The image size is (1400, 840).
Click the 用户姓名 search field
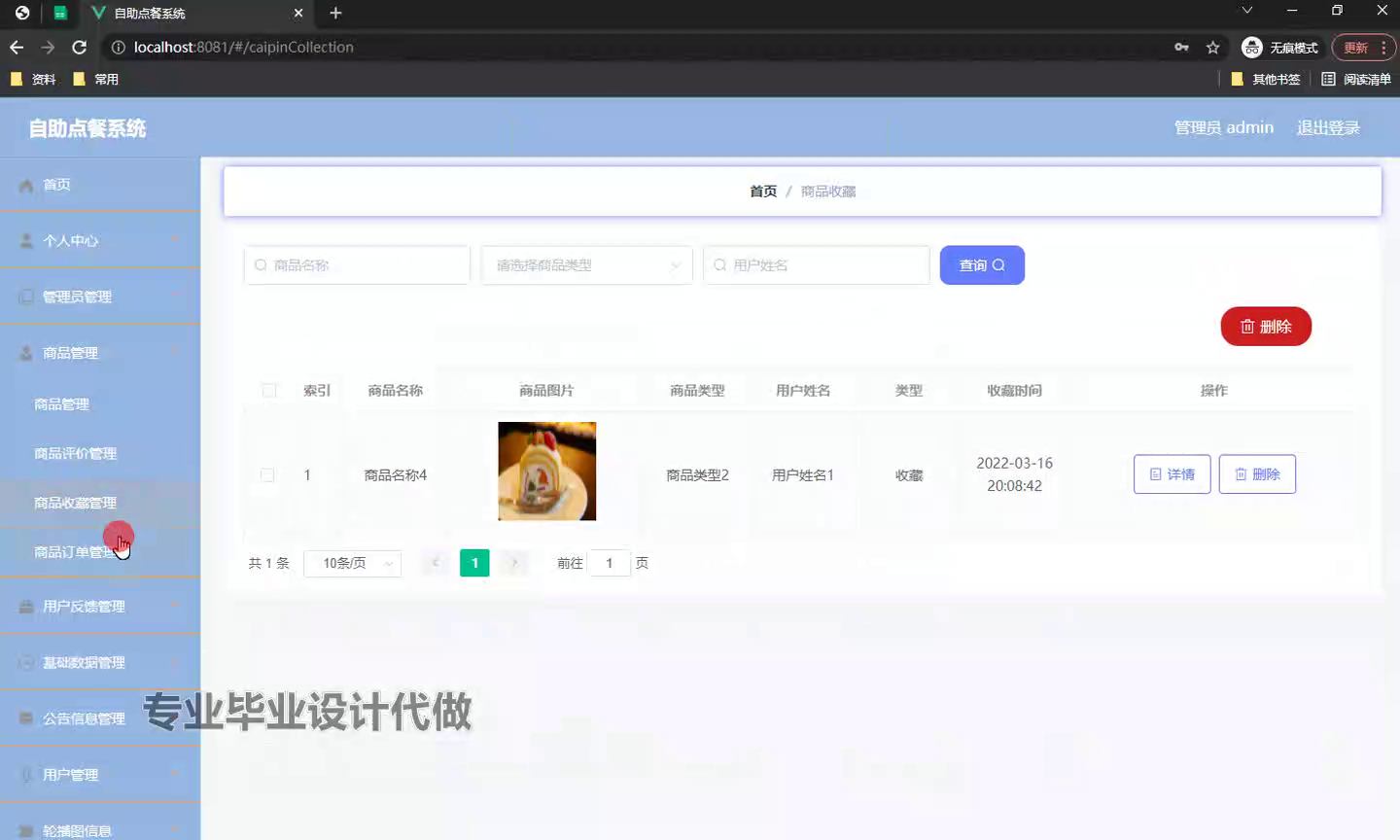click(x=817, y=264)
